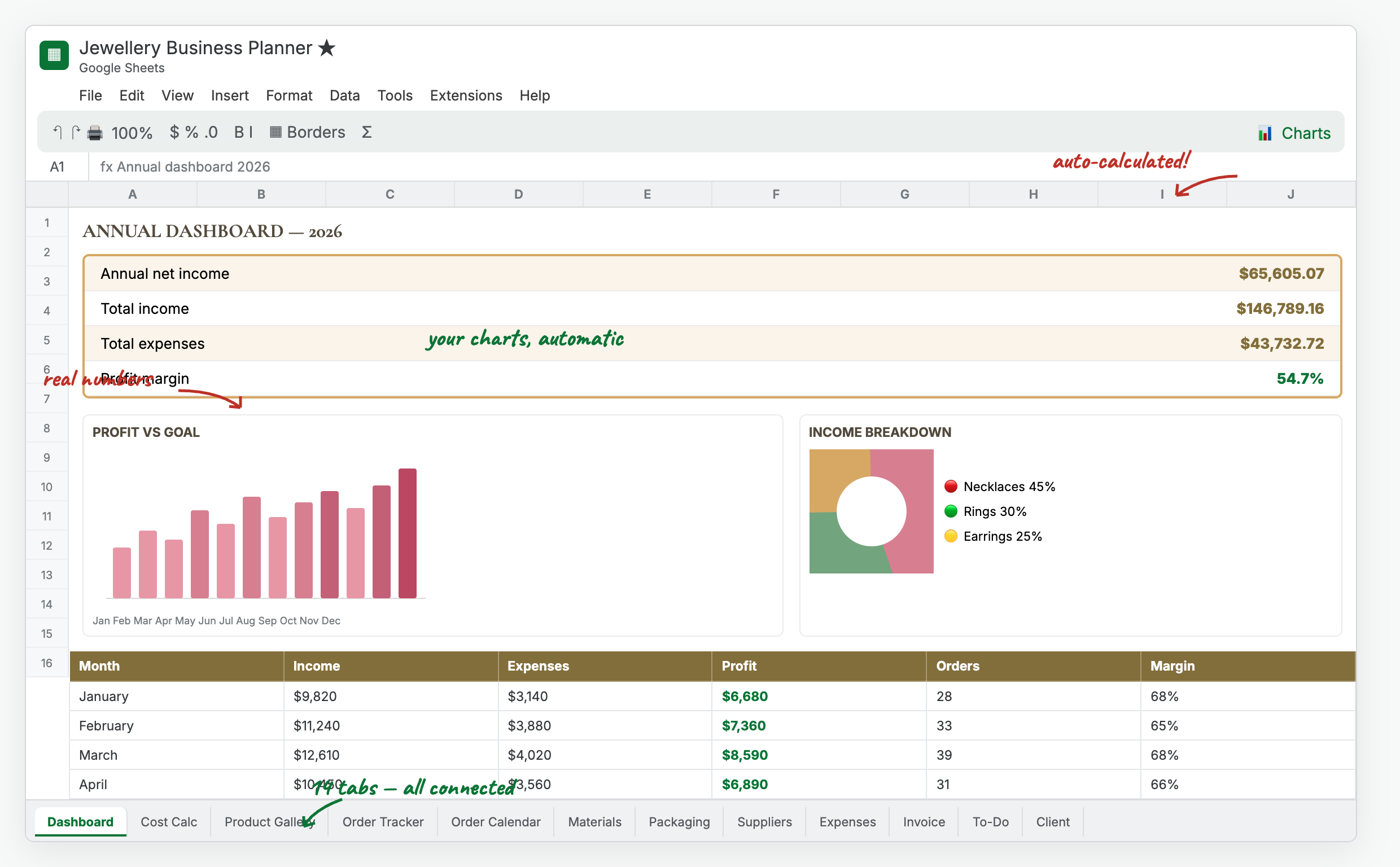The width and height of the screenshot is (1400, 867).
Task: Star the Jewellery Business Planner document
Action: click(327, 48)
